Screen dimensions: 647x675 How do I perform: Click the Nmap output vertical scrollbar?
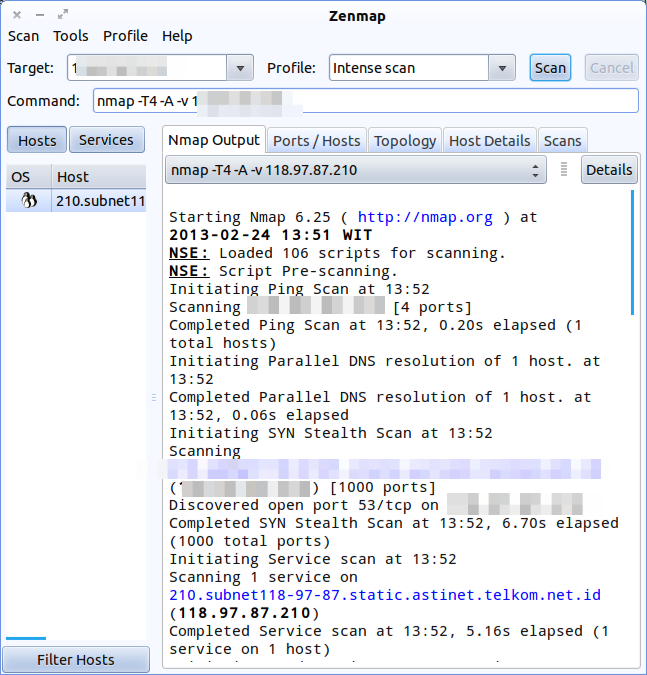point(632,253)
